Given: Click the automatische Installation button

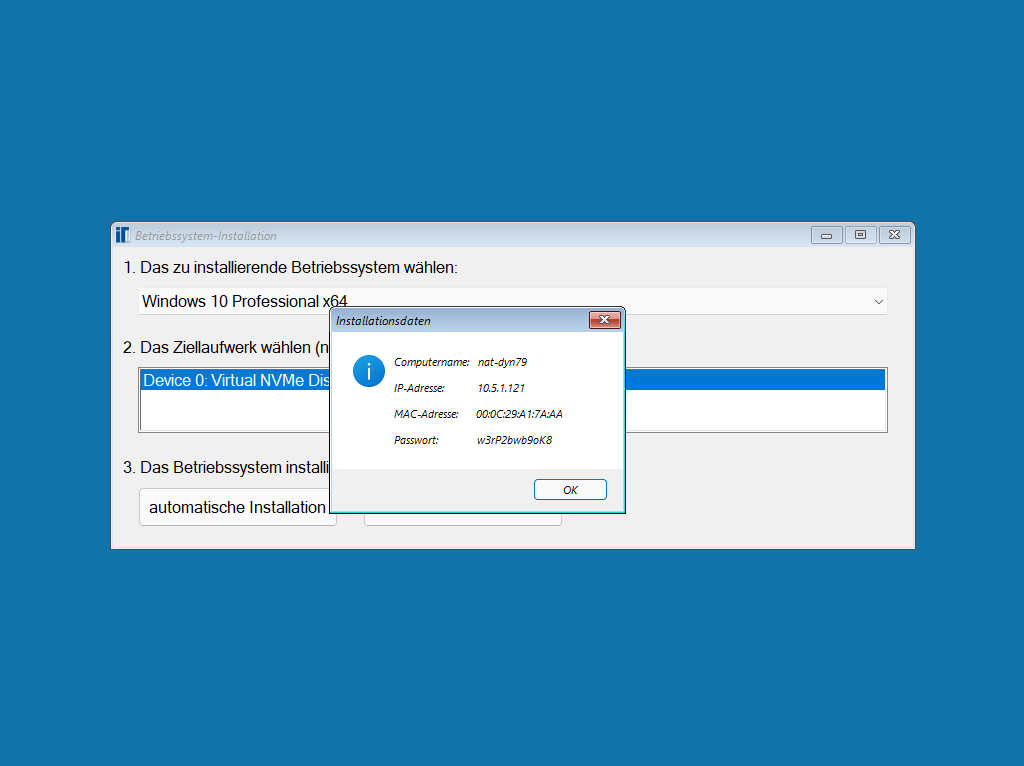Looking at the screenshot, I should [x=237, y=507].
